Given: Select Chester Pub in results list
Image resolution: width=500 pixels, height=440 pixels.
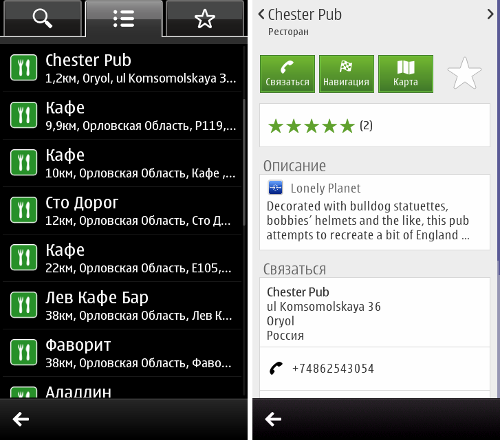Looking at the screenshot, I should tap(122, 68).
